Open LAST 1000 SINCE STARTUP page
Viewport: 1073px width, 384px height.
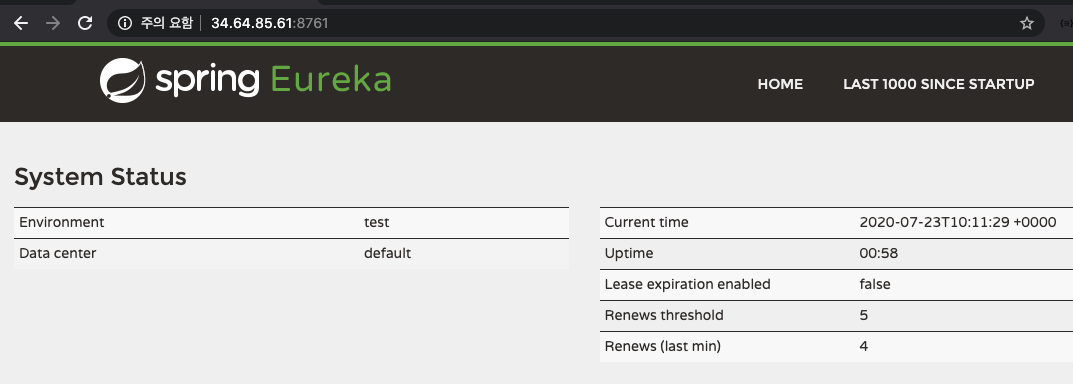tap(939, 84)
